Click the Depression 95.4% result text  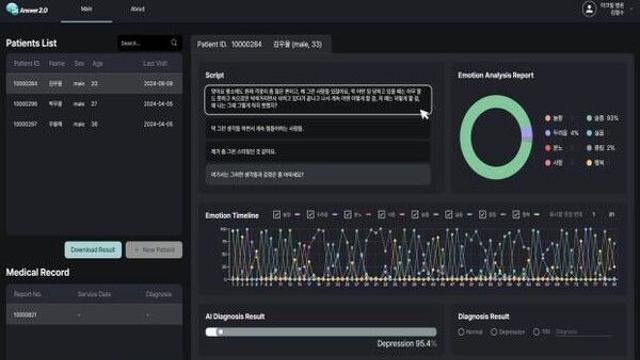point(407,344)
